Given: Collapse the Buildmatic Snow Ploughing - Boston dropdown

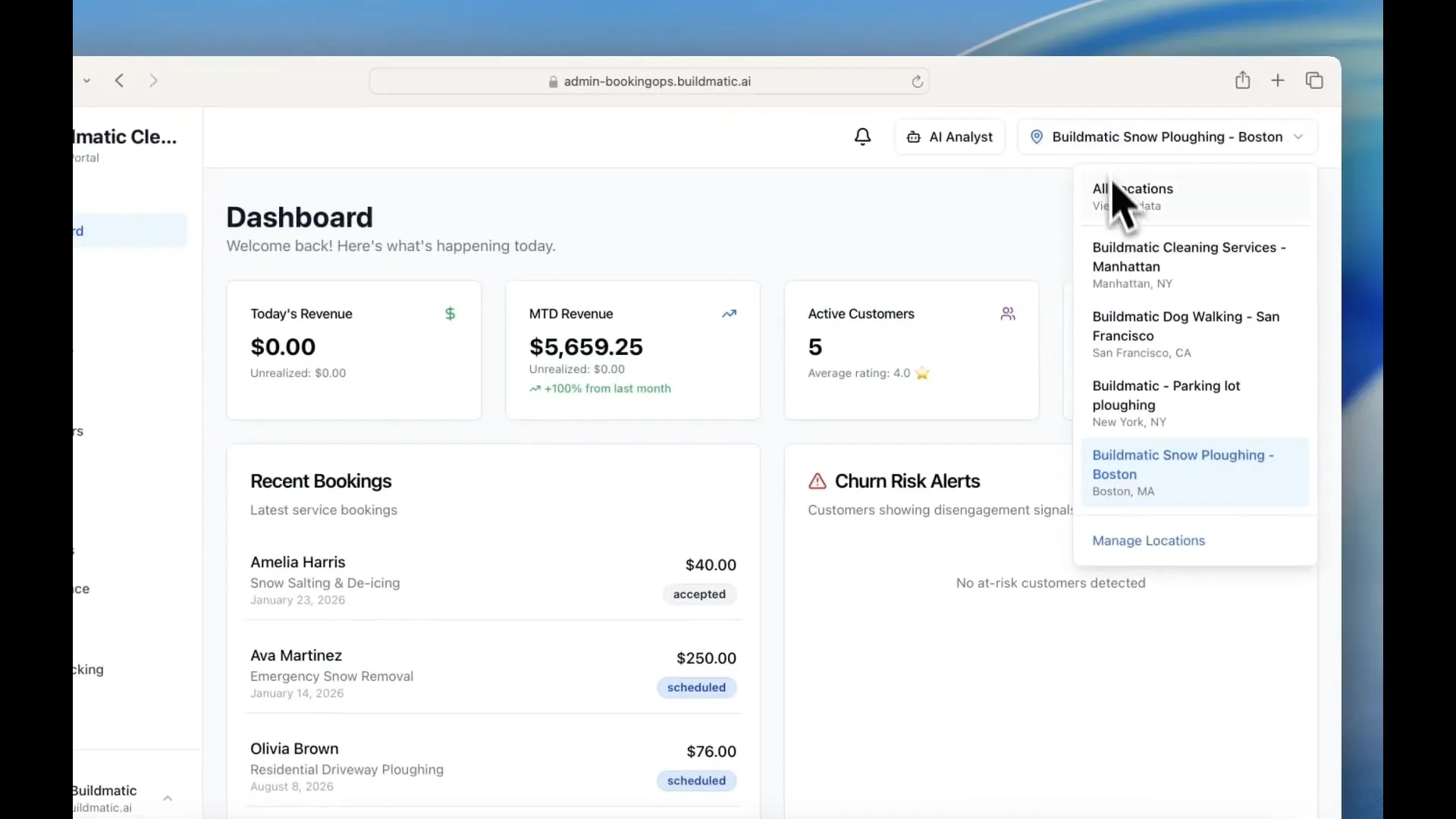Looking at the screenshot, I should (1167, 137).
